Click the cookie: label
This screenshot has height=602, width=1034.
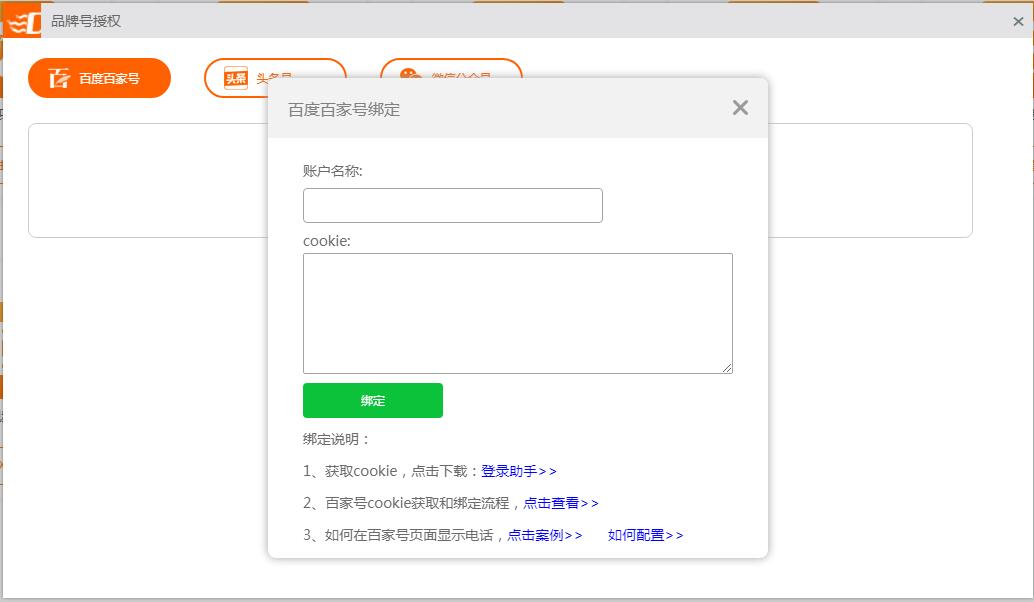pyautogui.click(x=326, y=241)
